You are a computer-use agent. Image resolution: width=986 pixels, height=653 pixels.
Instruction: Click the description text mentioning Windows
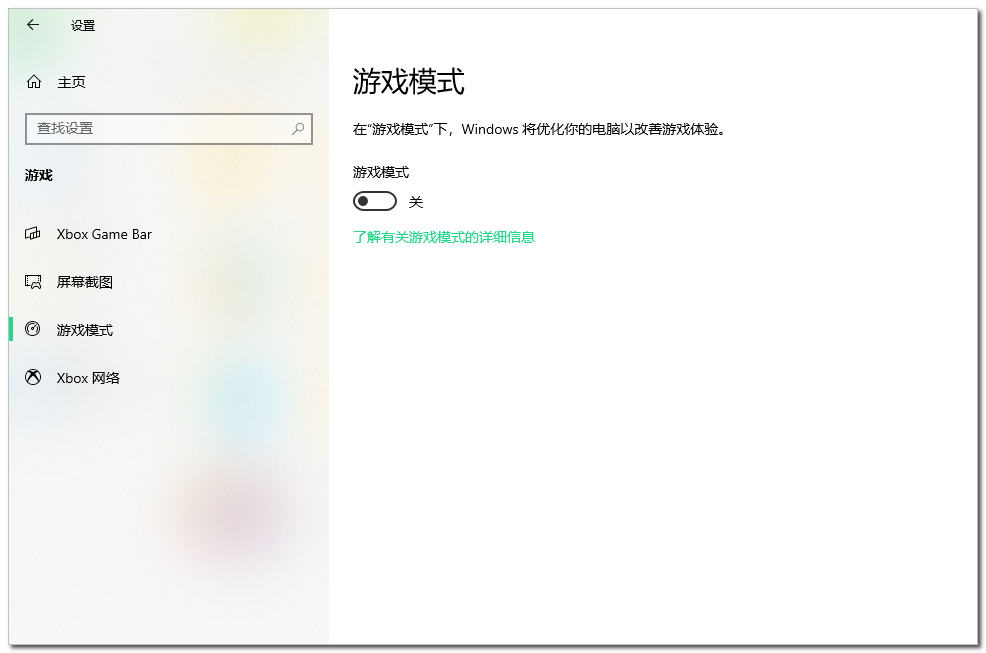point(538,129)
